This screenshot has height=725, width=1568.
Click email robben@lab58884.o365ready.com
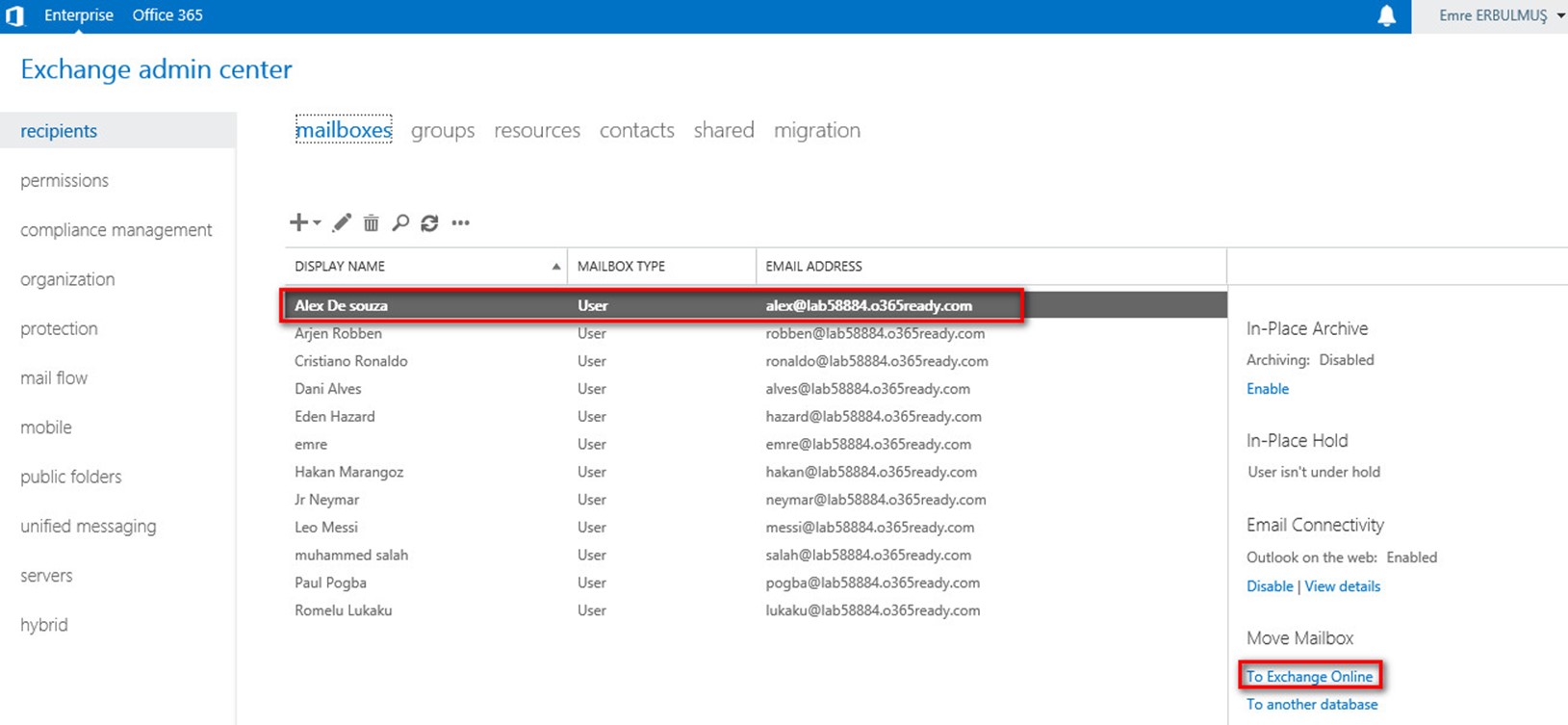coord(875,333)
